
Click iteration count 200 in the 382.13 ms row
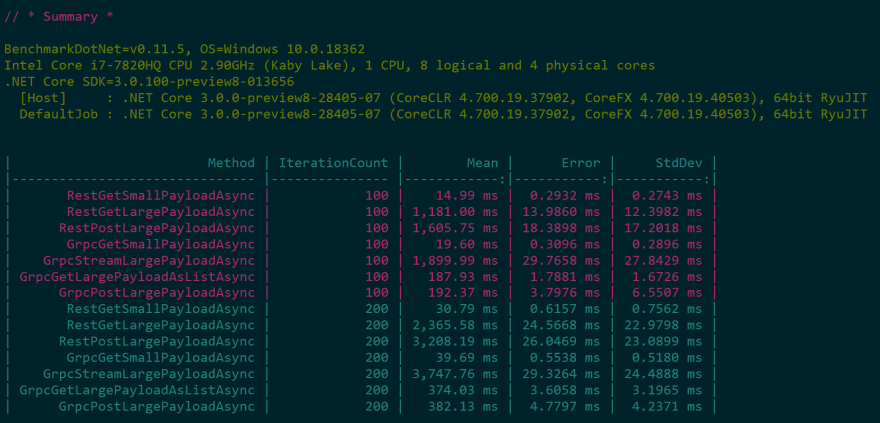(377, 407)
